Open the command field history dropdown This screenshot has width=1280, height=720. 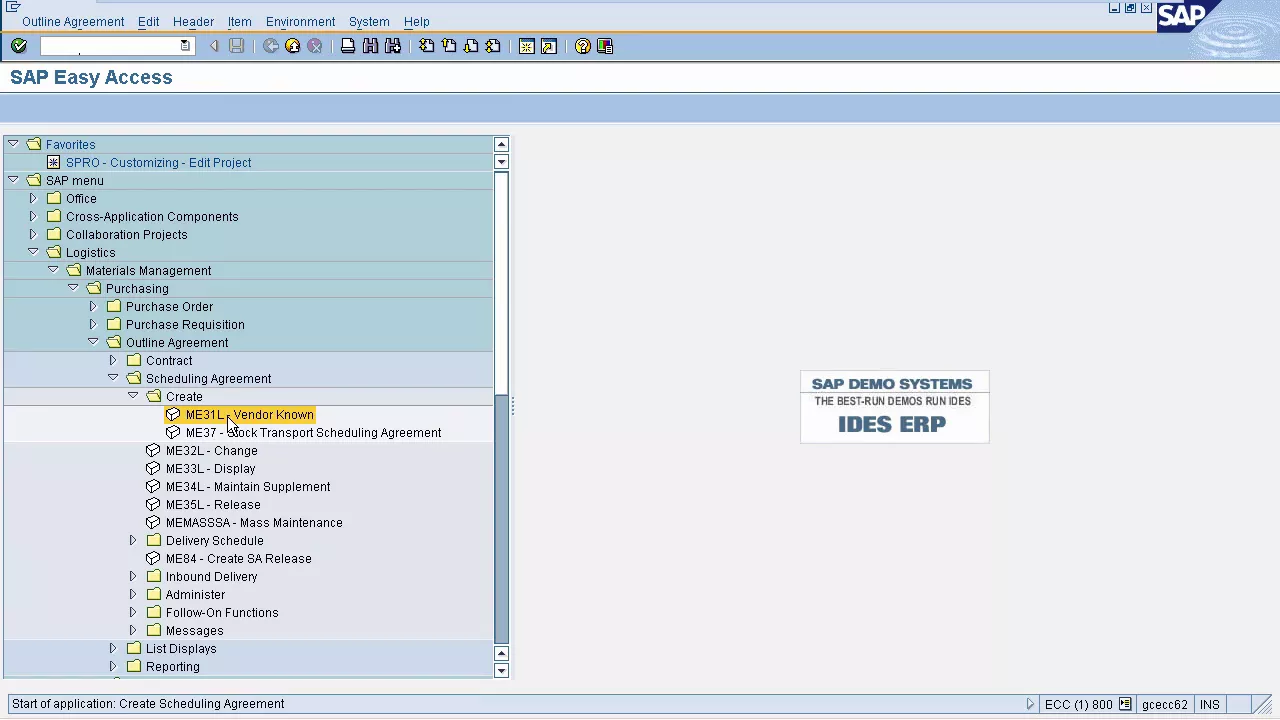click(185, 46)
